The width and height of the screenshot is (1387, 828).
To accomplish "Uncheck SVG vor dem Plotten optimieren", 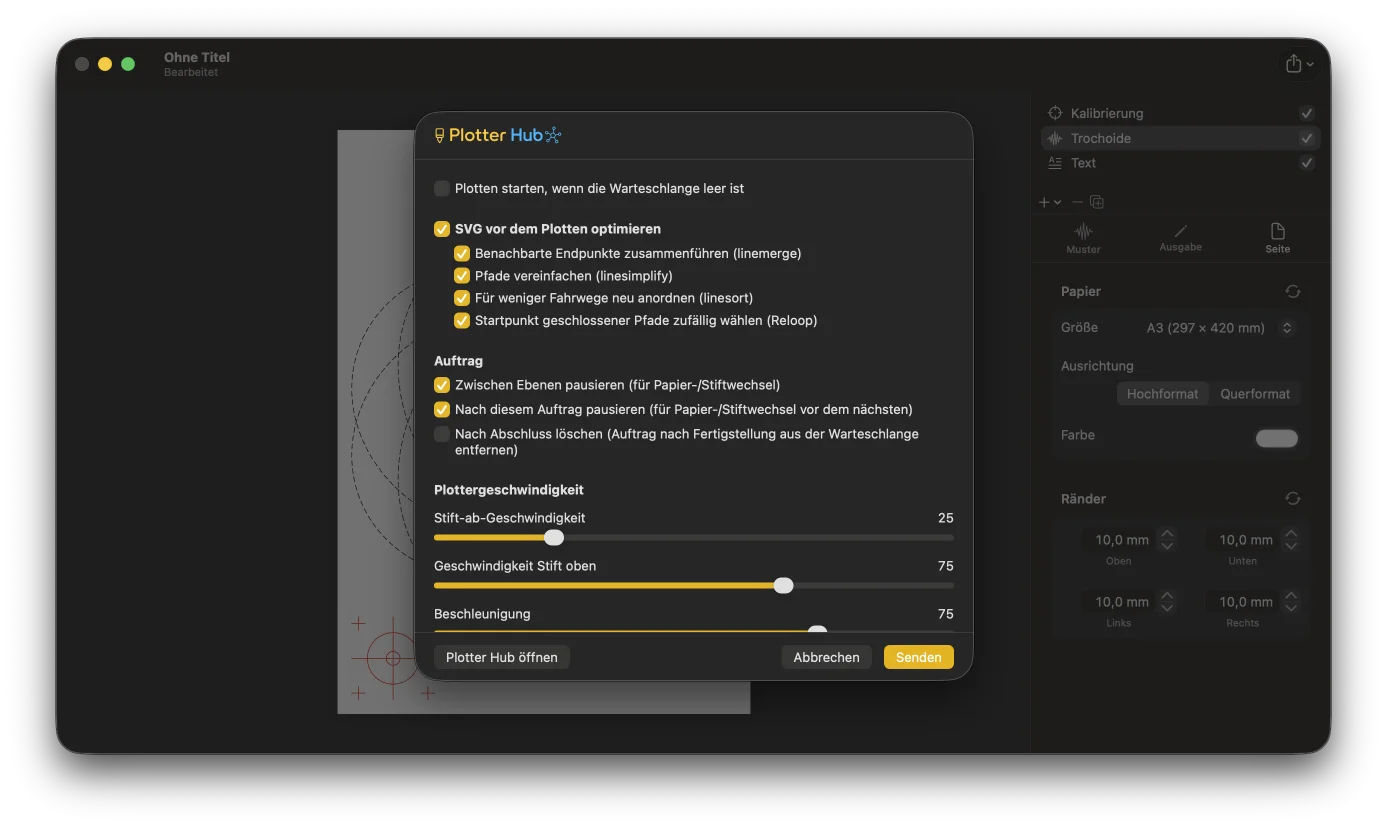I will [x=442, y=229].
